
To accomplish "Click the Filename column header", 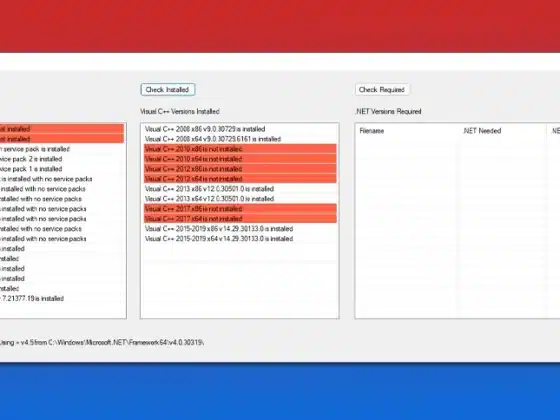I will click(x=372, y=131).
